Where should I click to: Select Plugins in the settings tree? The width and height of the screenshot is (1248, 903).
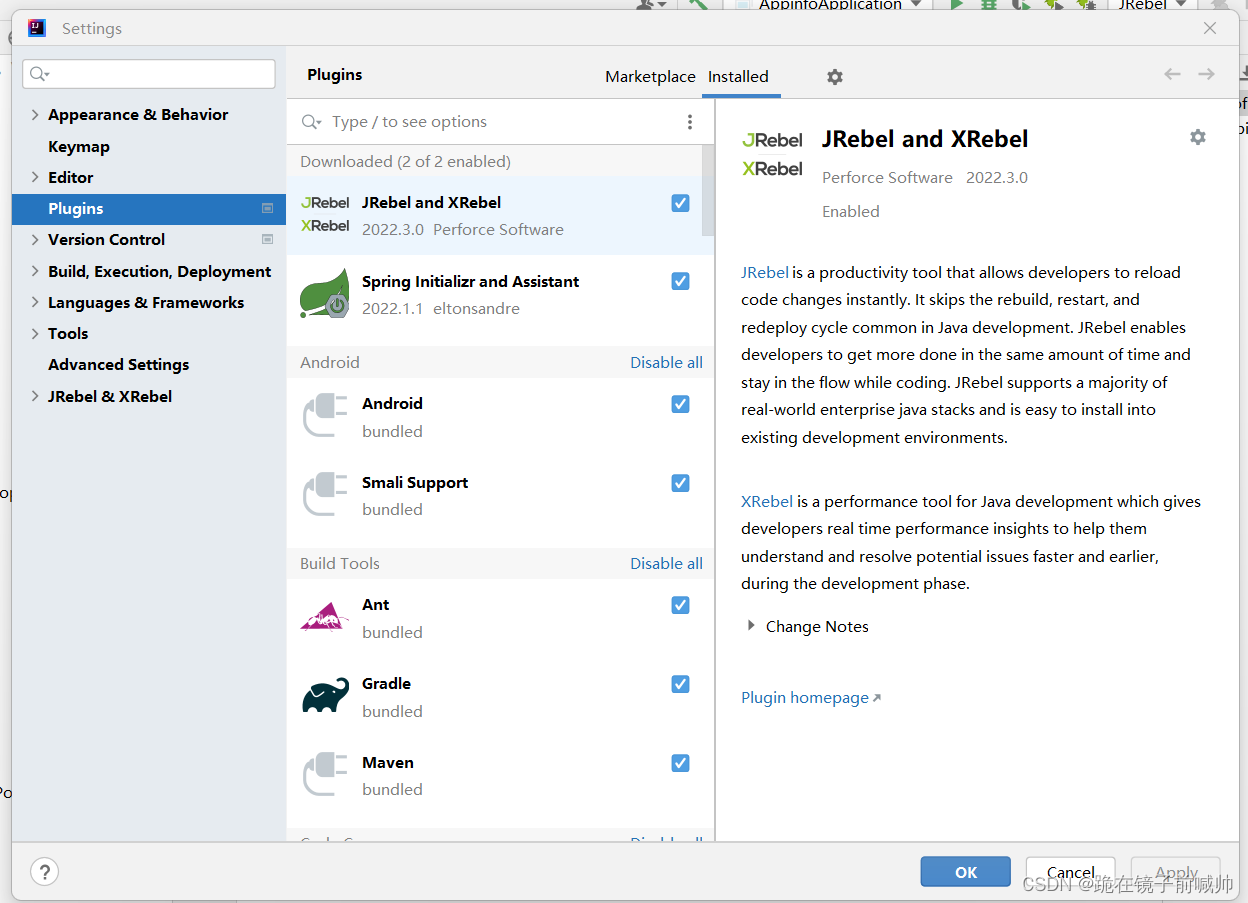click(x=149, y=209)
